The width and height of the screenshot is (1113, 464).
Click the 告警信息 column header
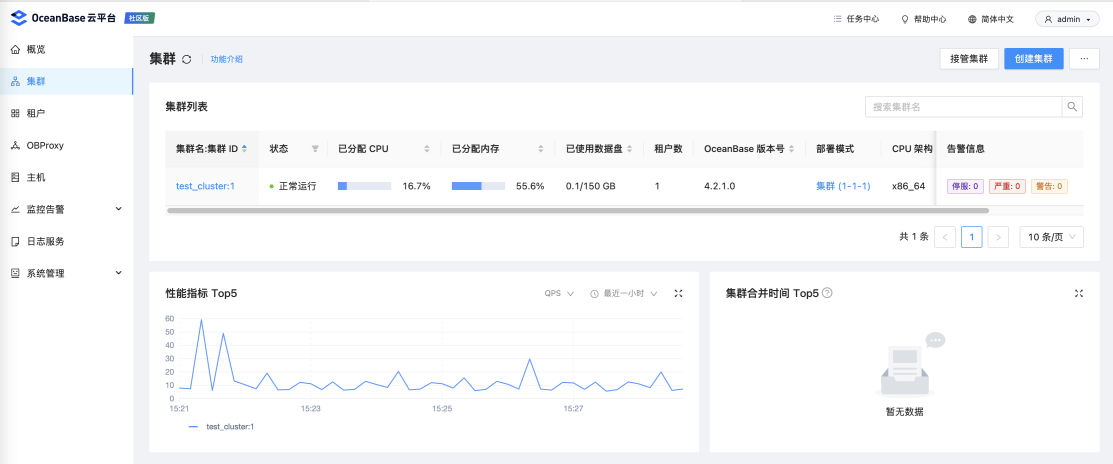(x=966, y=149)
